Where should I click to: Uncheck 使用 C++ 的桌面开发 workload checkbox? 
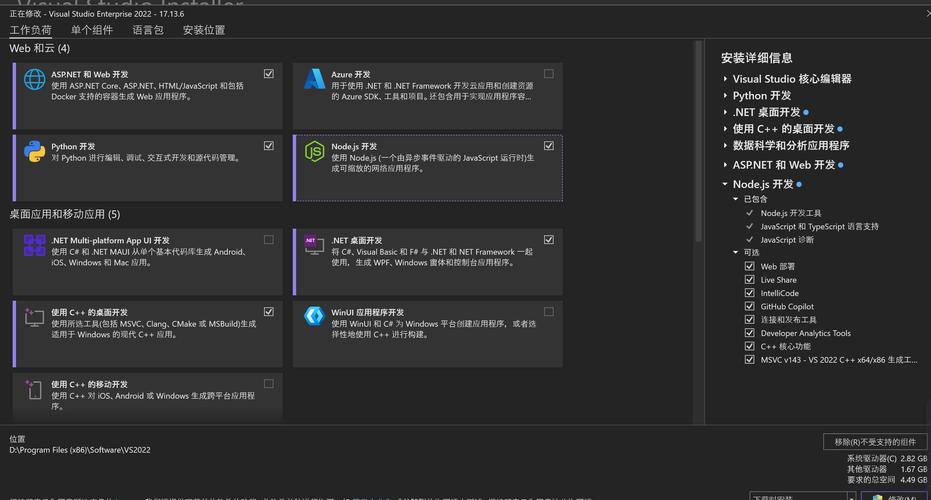click(269, 312)
